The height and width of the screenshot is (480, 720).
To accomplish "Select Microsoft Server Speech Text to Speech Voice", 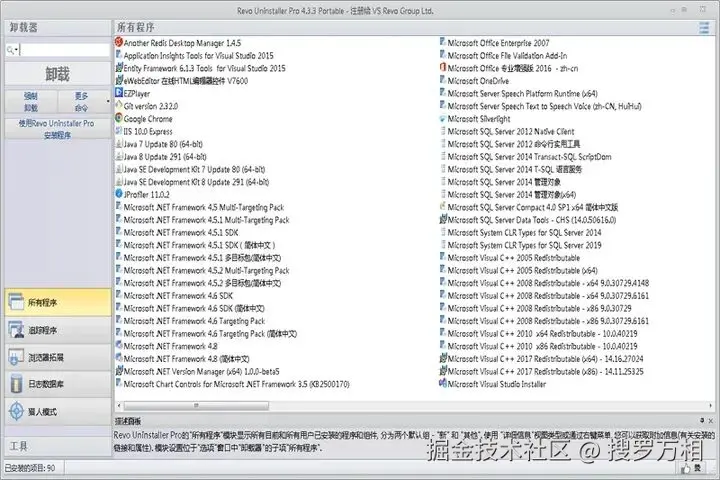I will click(x=545, y=106).
